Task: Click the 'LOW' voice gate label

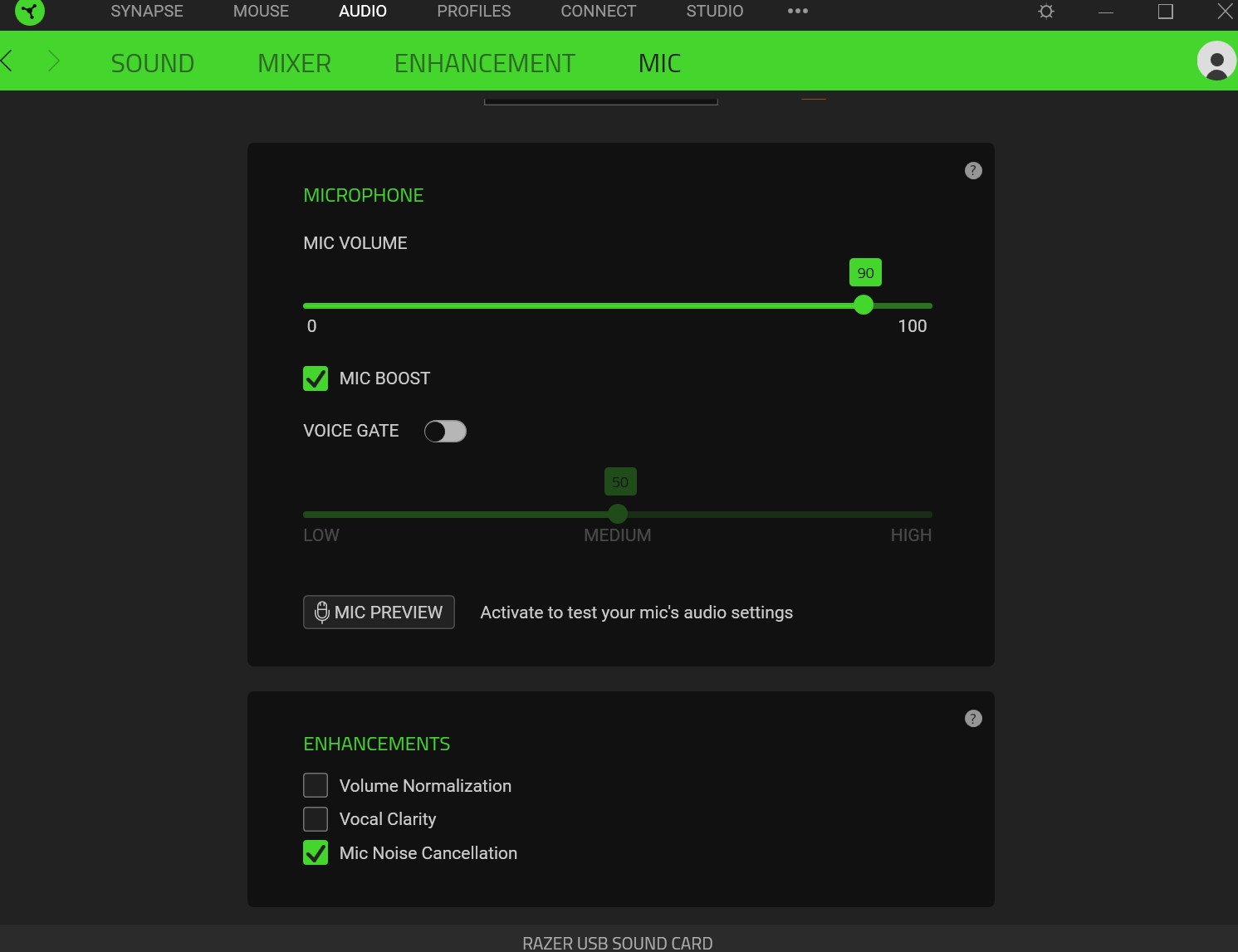Action: click(x=321, y=535)
